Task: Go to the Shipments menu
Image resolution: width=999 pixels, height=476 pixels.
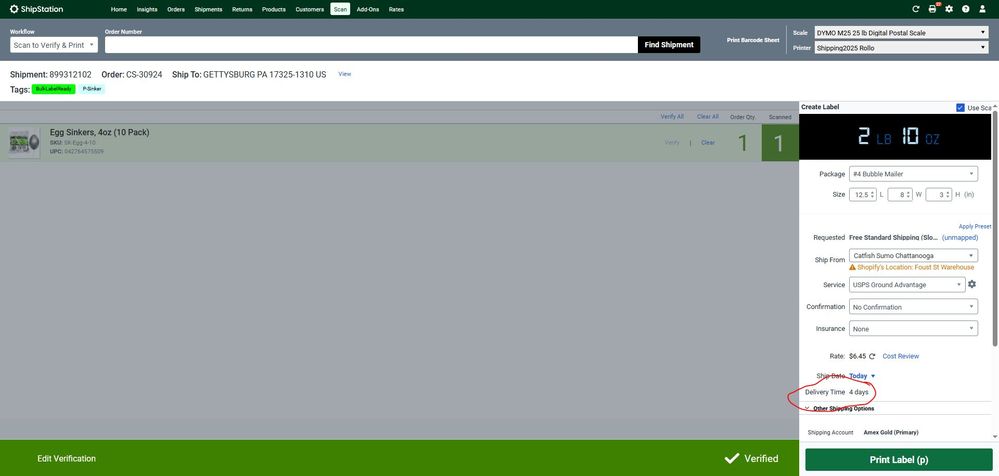Action: [x=209, y=9]
